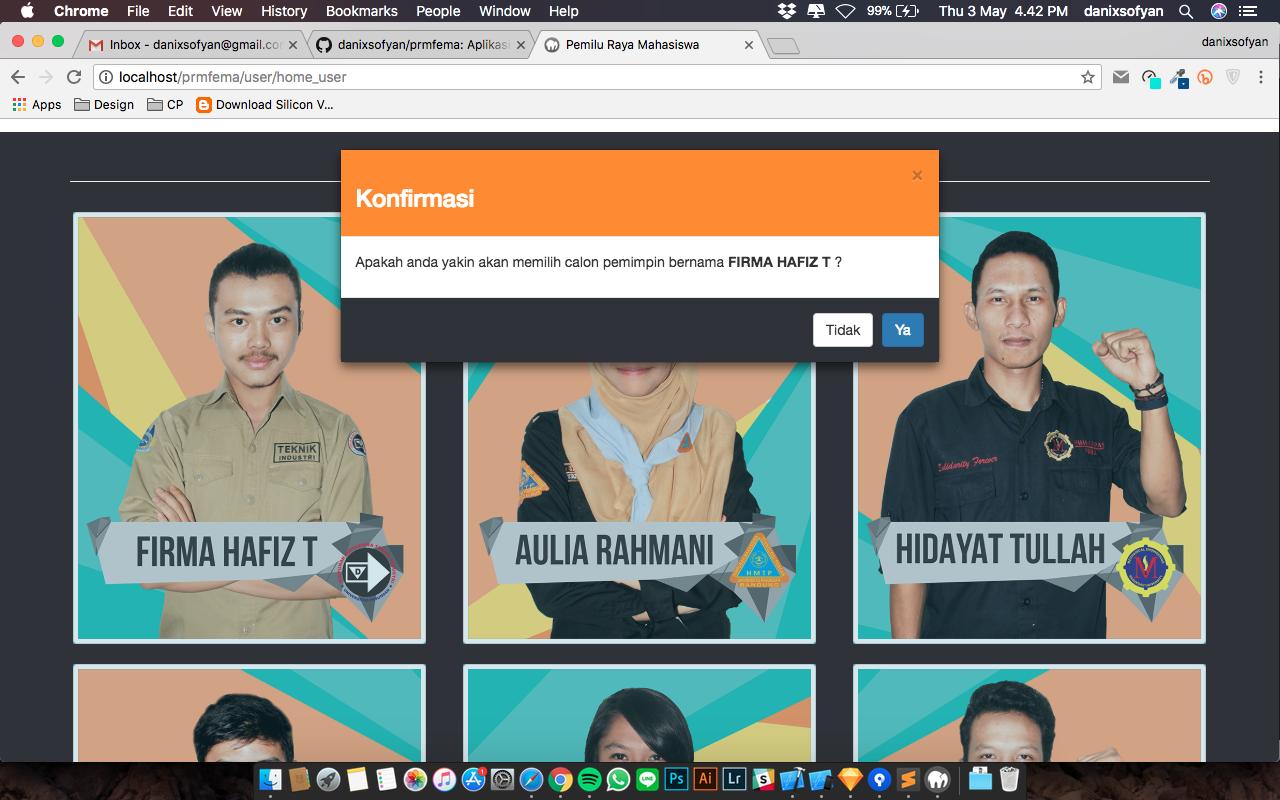The image size is (1280, 800).
Task: Switch to the Gmail Inbox tab
Action: click(x=193, y=45)
